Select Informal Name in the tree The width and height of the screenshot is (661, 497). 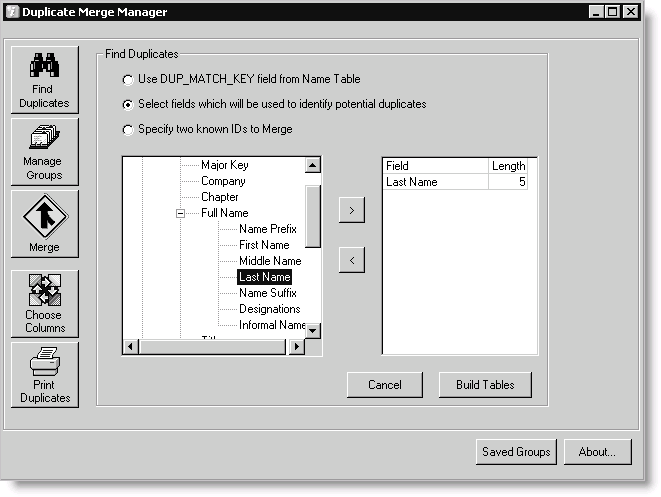click(272, 325)
